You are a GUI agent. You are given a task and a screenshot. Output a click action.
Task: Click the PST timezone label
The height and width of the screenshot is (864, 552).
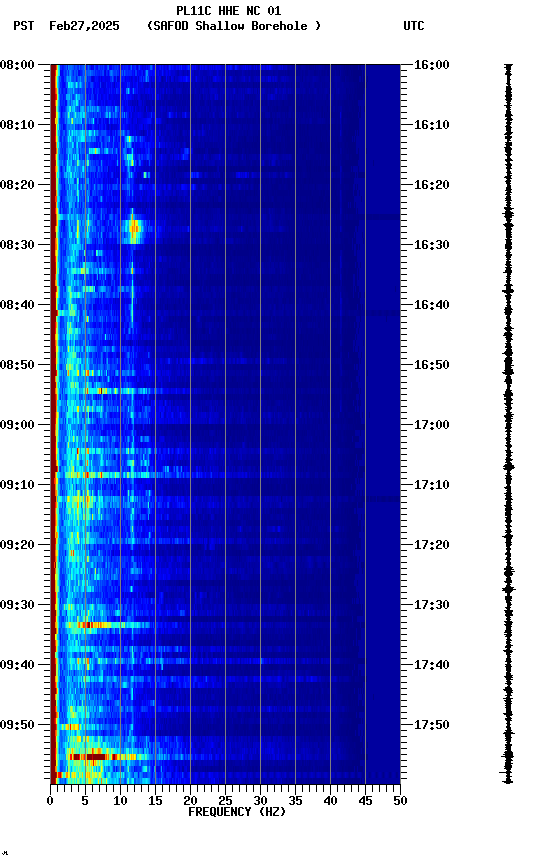coord(24,26)
